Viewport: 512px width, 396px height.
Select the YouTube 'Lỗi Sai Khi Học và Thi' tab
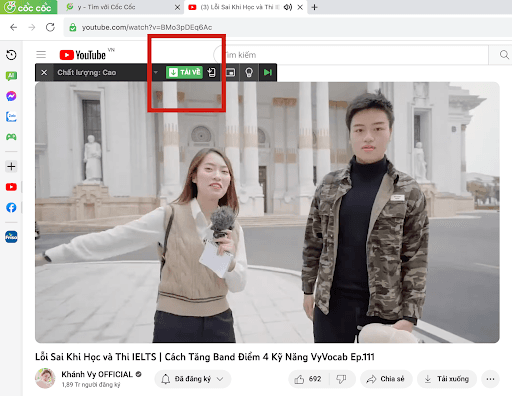237,7
